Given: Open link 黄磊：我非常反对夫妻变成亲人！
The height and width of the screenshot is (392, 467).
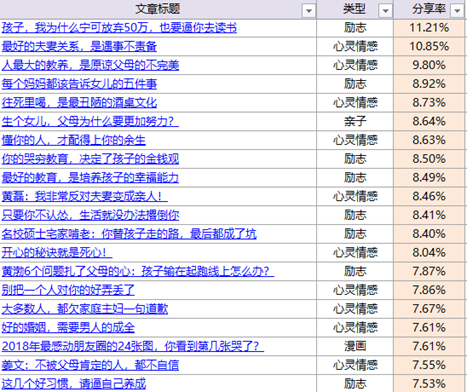Looking at the screenshot, I should coord(85,196).
